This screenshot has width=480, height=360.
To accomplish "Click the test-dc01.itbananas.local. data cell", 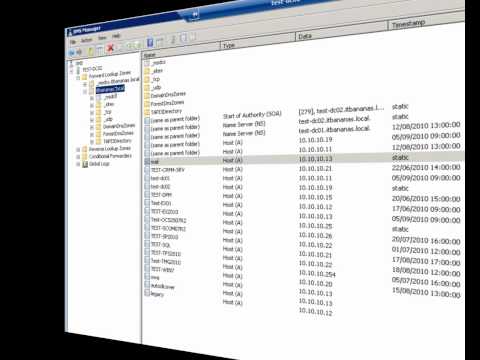I will 334,129.
